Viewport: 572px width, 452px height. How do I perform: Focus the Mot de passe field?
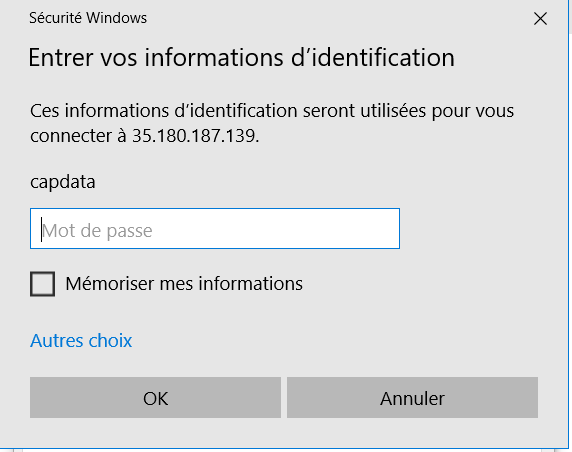click(215, 229)
